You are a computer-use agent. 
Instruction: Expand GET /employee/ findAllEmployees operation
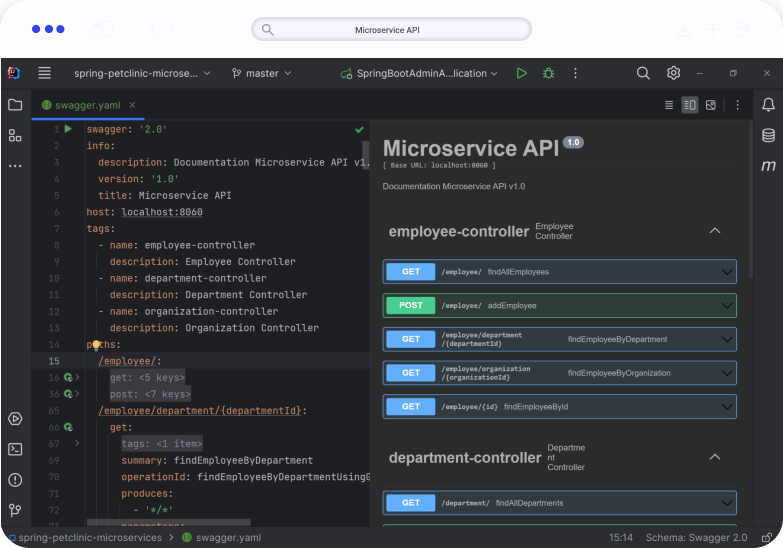tap(559, 272)
